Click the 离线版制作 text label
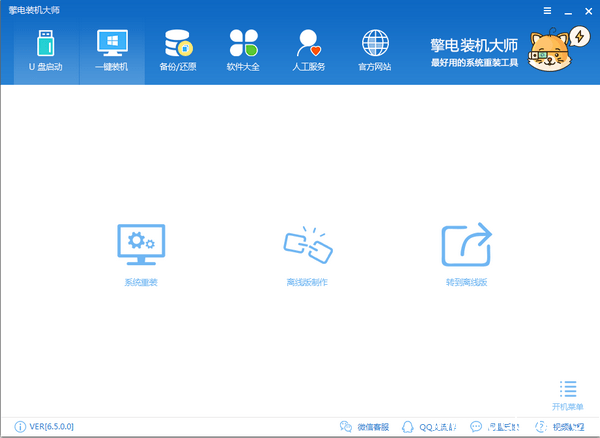This screenshot has width=600, height=438. coord(306,283)
